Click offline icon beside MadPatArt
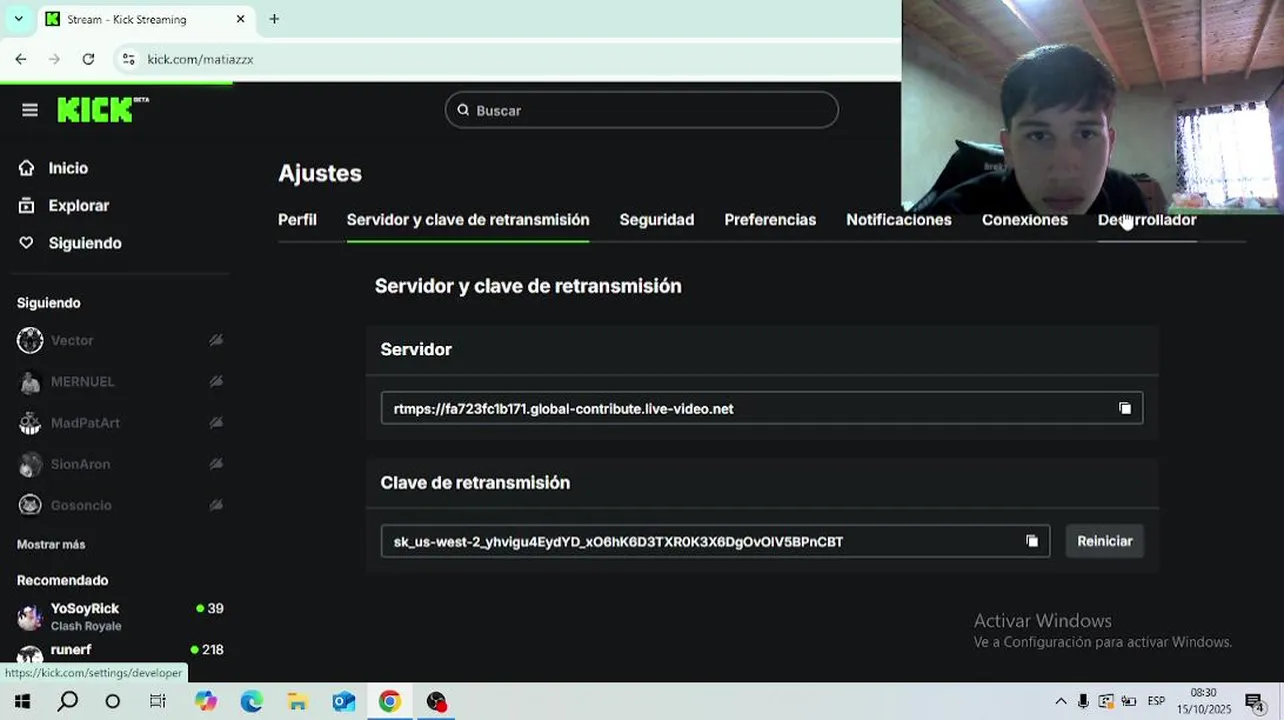This screenshot has height=720, width=1284. 215,423
